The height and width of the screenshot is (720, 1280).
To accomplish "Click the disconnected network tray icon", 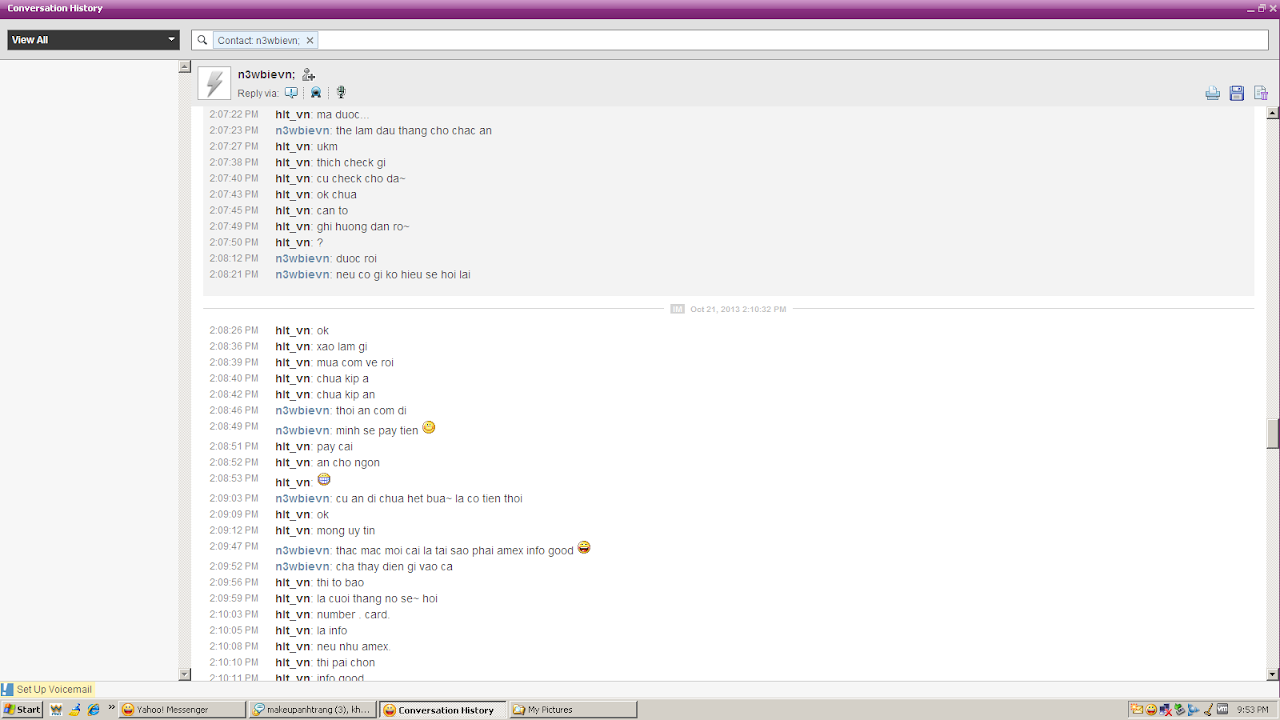I will (x=1165, y=709).
